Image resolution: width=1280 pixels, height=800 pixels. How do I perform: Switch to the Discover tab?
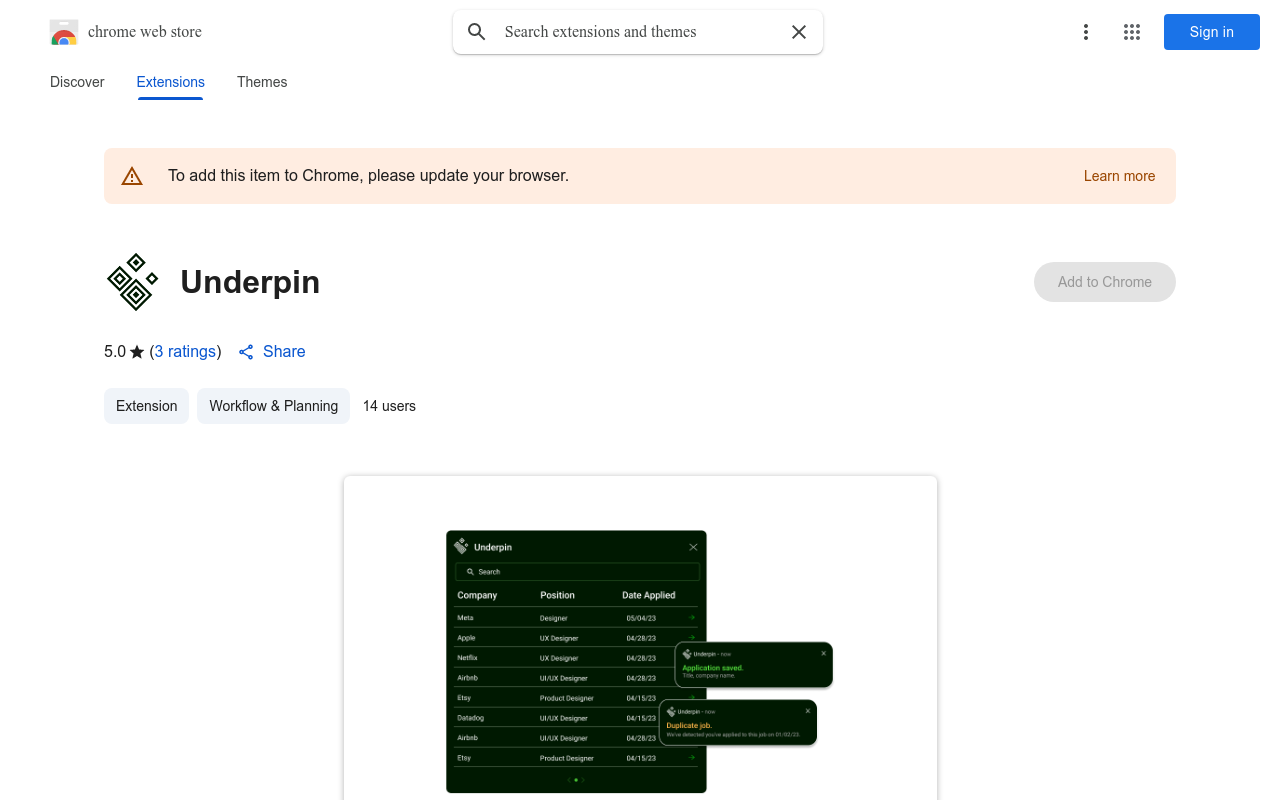pos(77,82)
